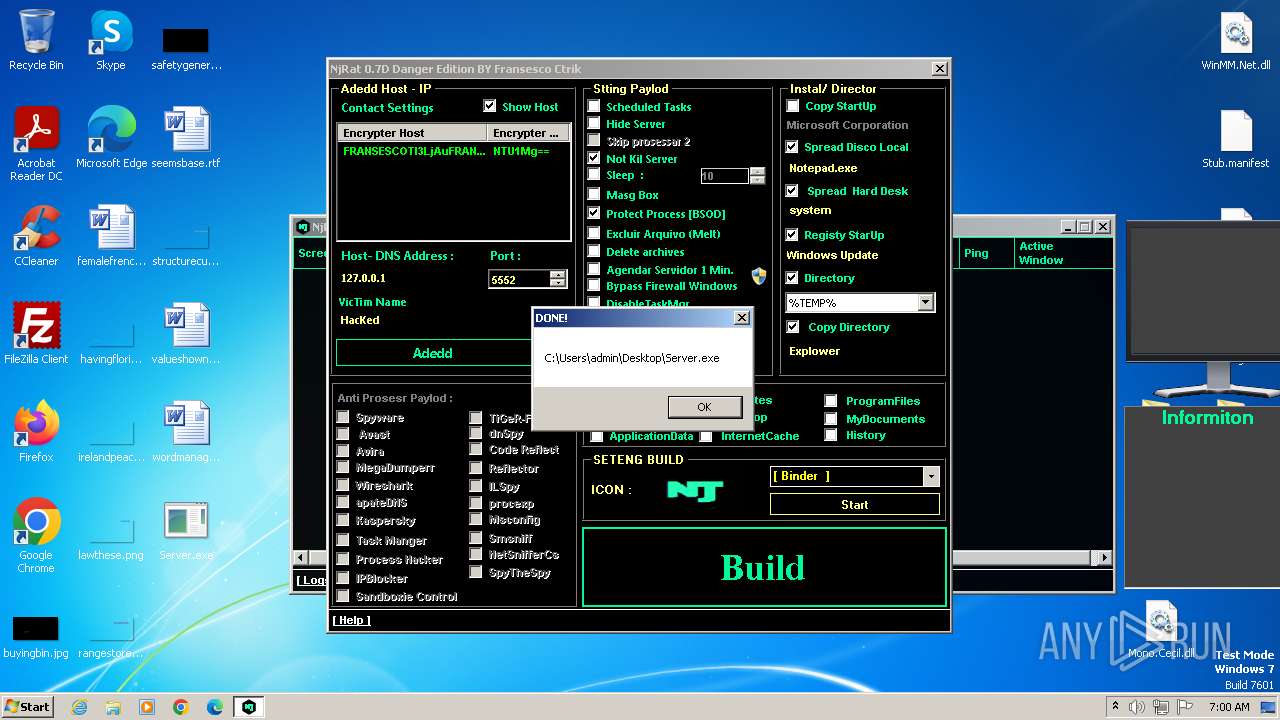This screenshot has width=1280, height=720.
Task: Click right arrow of back window scrollbar
Action: [1104, 557]
